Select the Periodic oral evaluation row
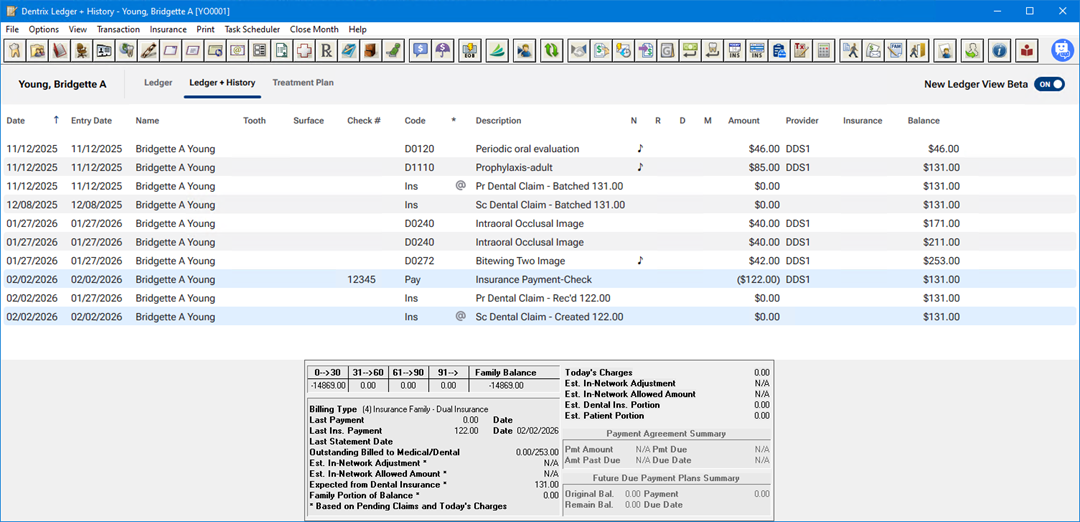Viewport: 1080px width, 522px height. point(527,149)
